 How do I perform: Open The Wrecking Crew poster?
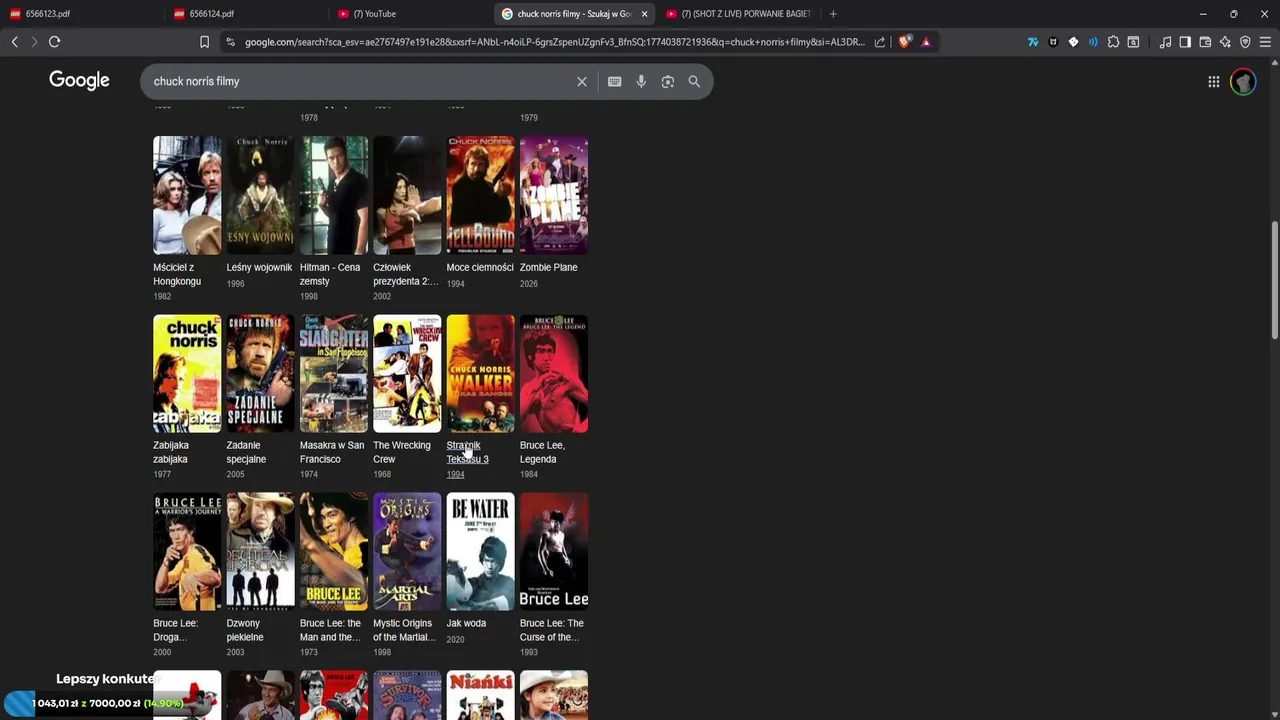(x=407, y=374)
